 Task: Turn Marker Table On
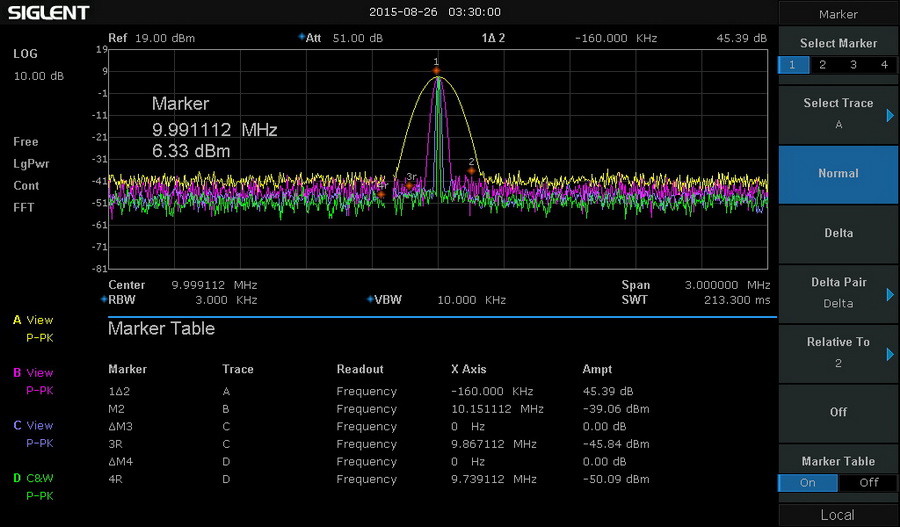click(x=807, y=483)
